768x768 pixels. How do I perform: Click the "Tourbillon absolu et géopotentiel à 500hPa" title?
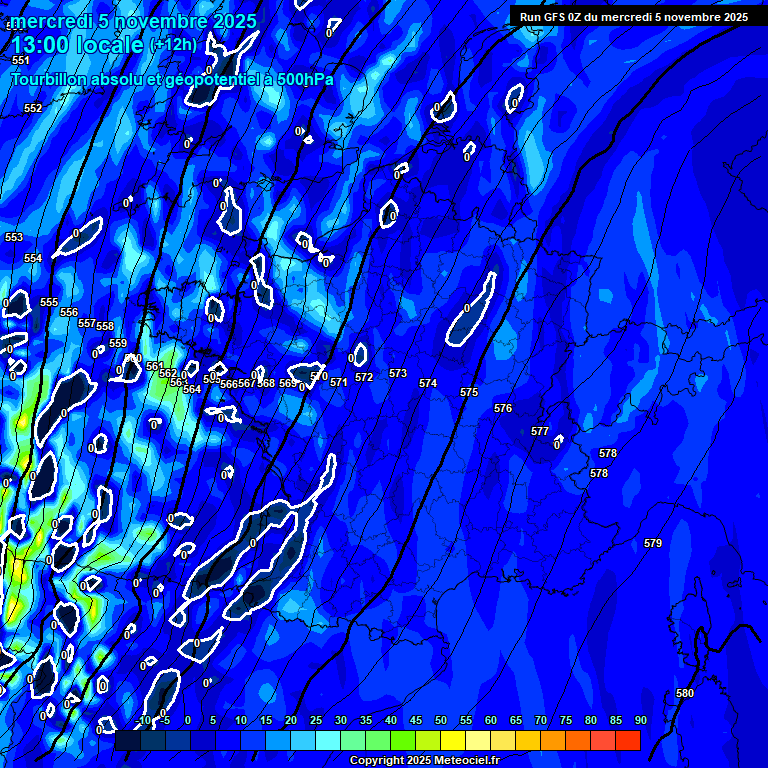[x=172, y=79]
